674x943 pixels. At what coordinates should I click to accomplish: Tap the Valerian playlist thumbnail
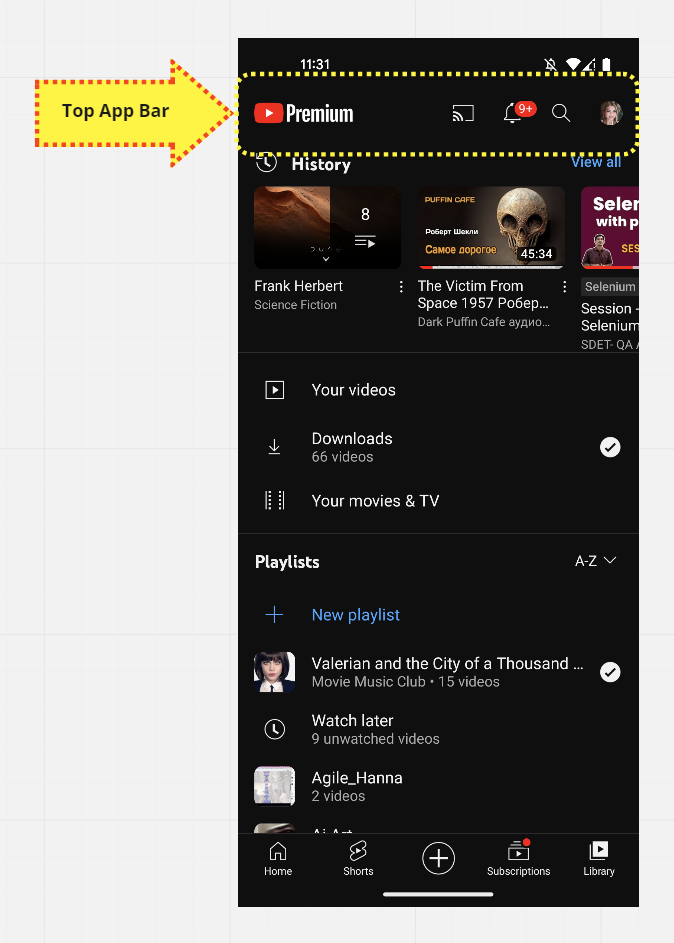click(x=275, y=672)
